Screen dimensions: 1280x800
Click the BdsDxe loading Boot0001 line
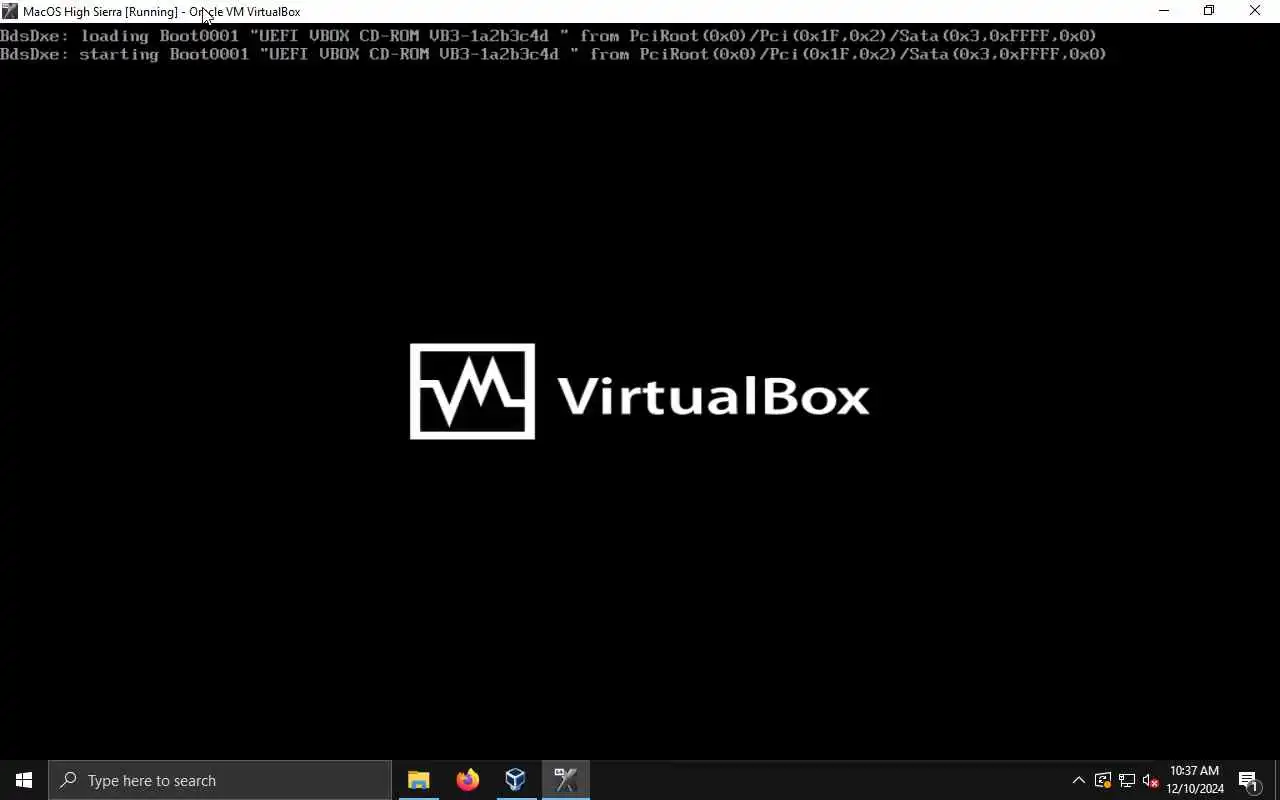point(548,36)
